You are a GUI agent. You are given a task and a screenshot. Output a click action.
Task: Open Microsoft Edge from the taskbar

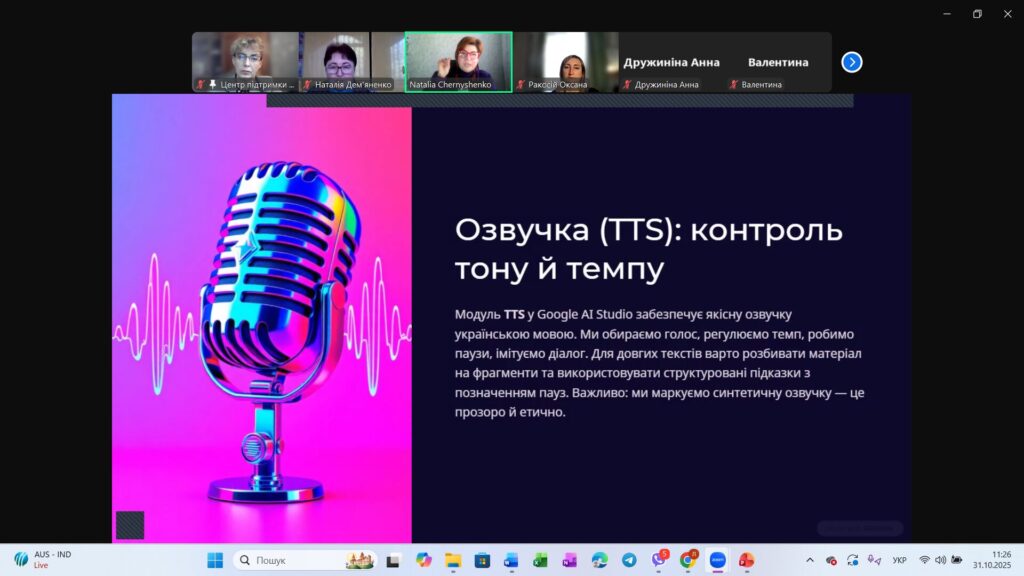tap(599, 560)
